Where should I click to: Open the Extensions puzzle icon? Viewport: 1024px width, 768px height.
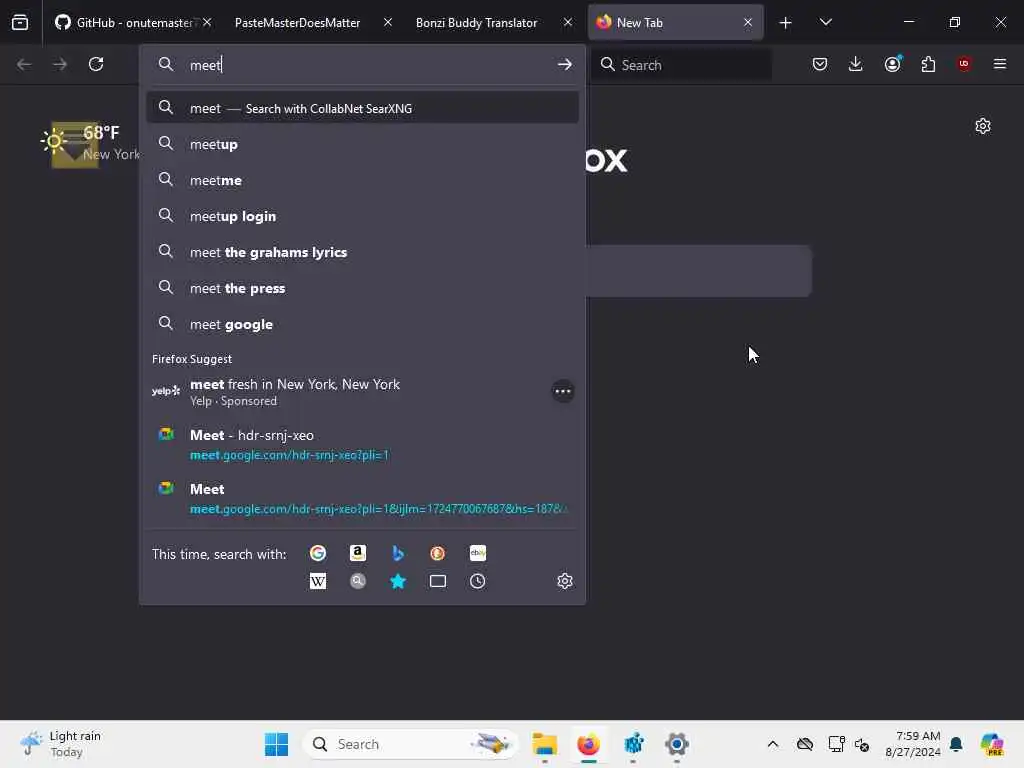click(928, 64)
